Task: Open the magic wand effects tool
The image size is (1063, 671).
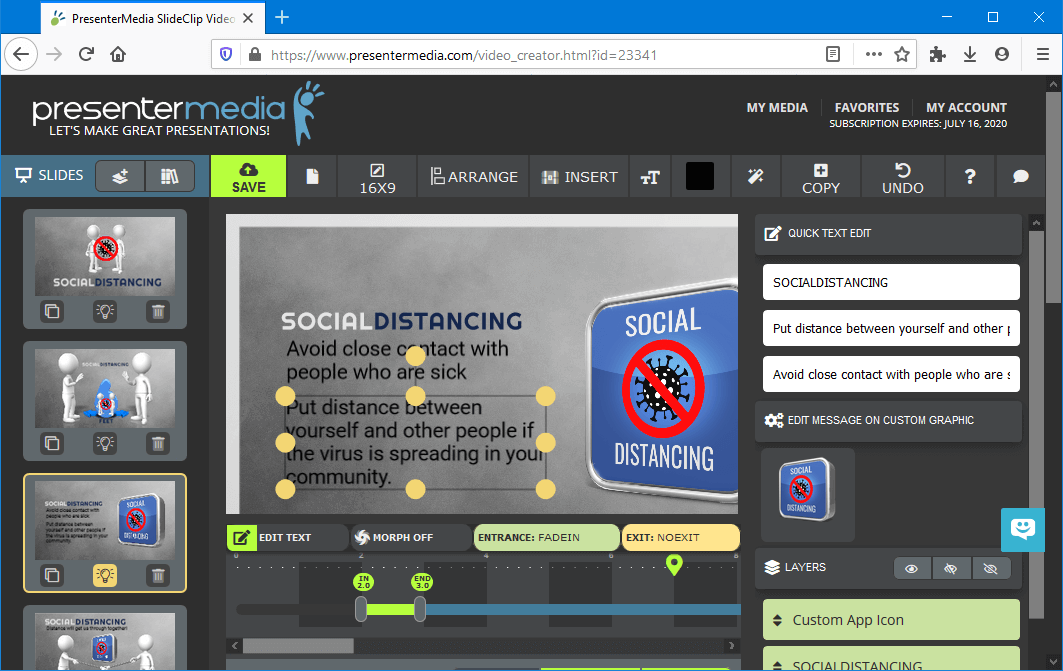Action: click(755, 177)
